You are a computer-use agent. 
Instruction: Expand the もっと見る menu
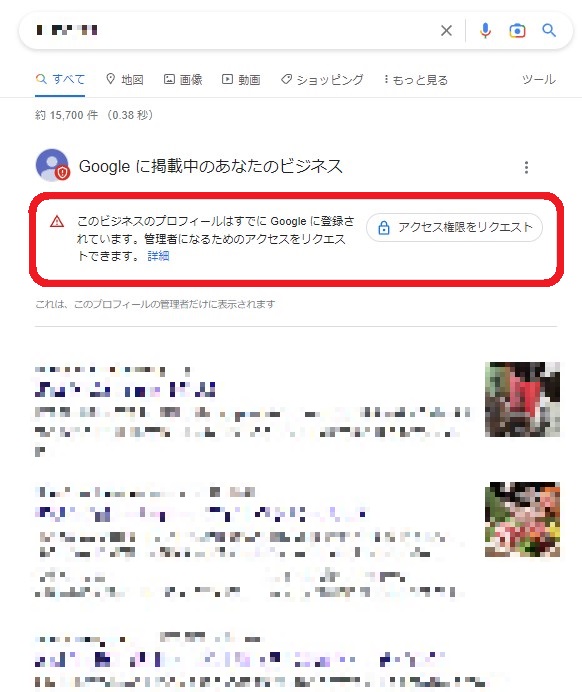pyautogui.click(x=416, y=80)
